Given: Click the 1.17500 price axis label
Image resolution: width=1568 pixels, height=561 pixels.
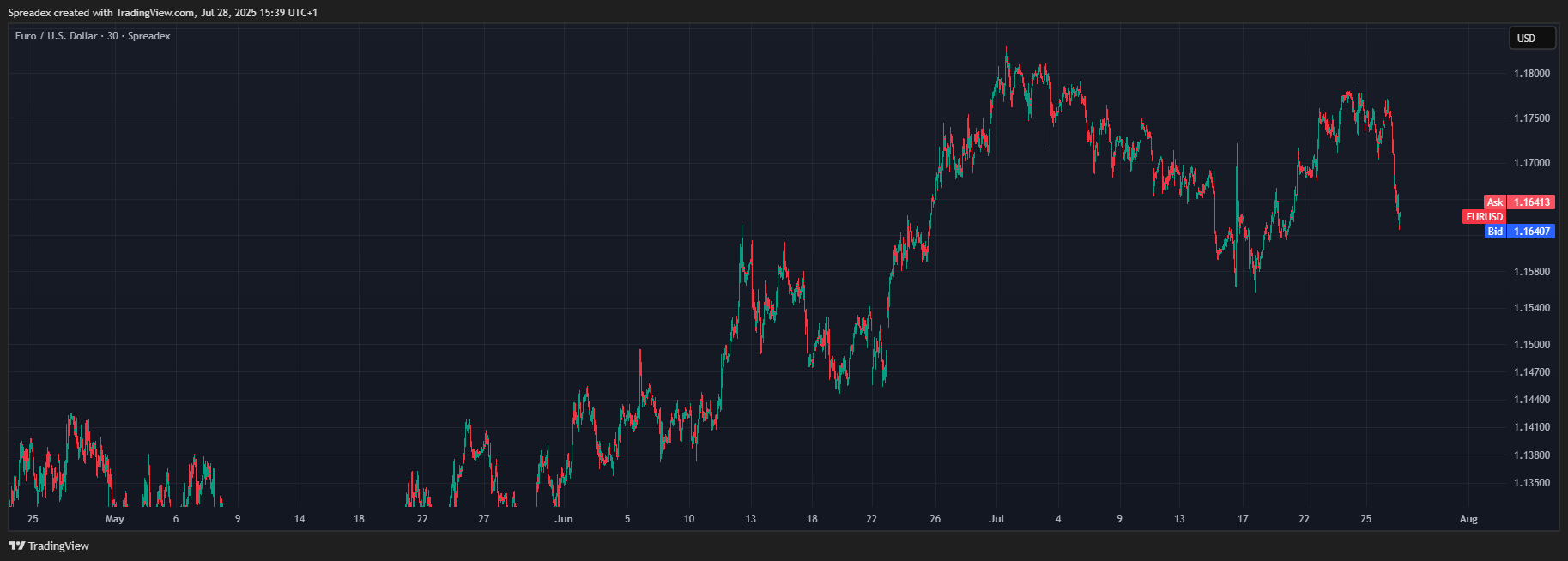Looking at the screenshot, I should (x=1532, y=118).
